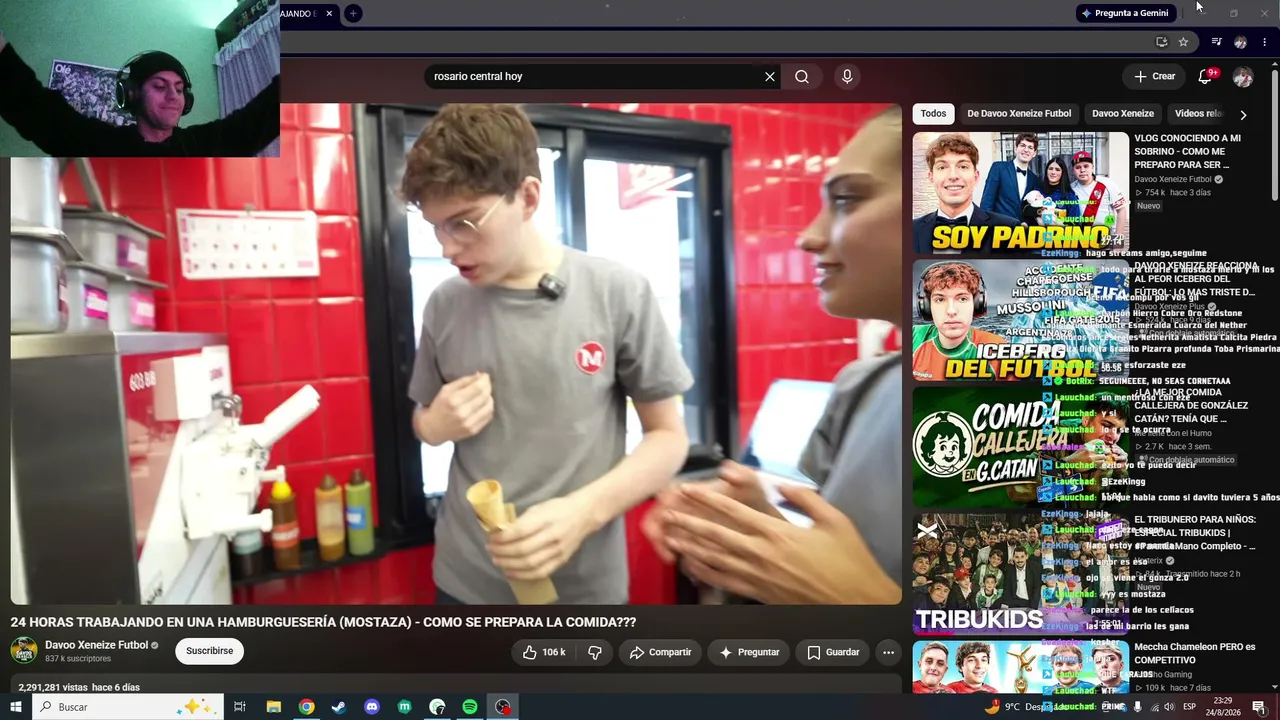Click the install app icon in address bar
Viewport: 1280px width, 720px height.
[1161, 42]
